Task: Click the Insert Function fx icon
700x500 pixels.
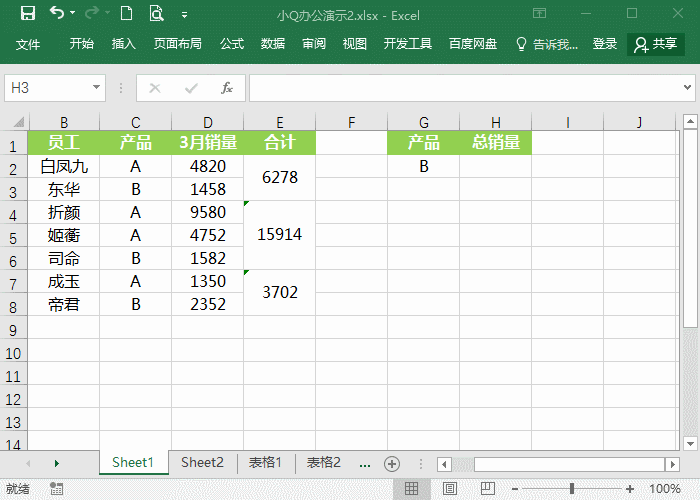Action: 227,88
